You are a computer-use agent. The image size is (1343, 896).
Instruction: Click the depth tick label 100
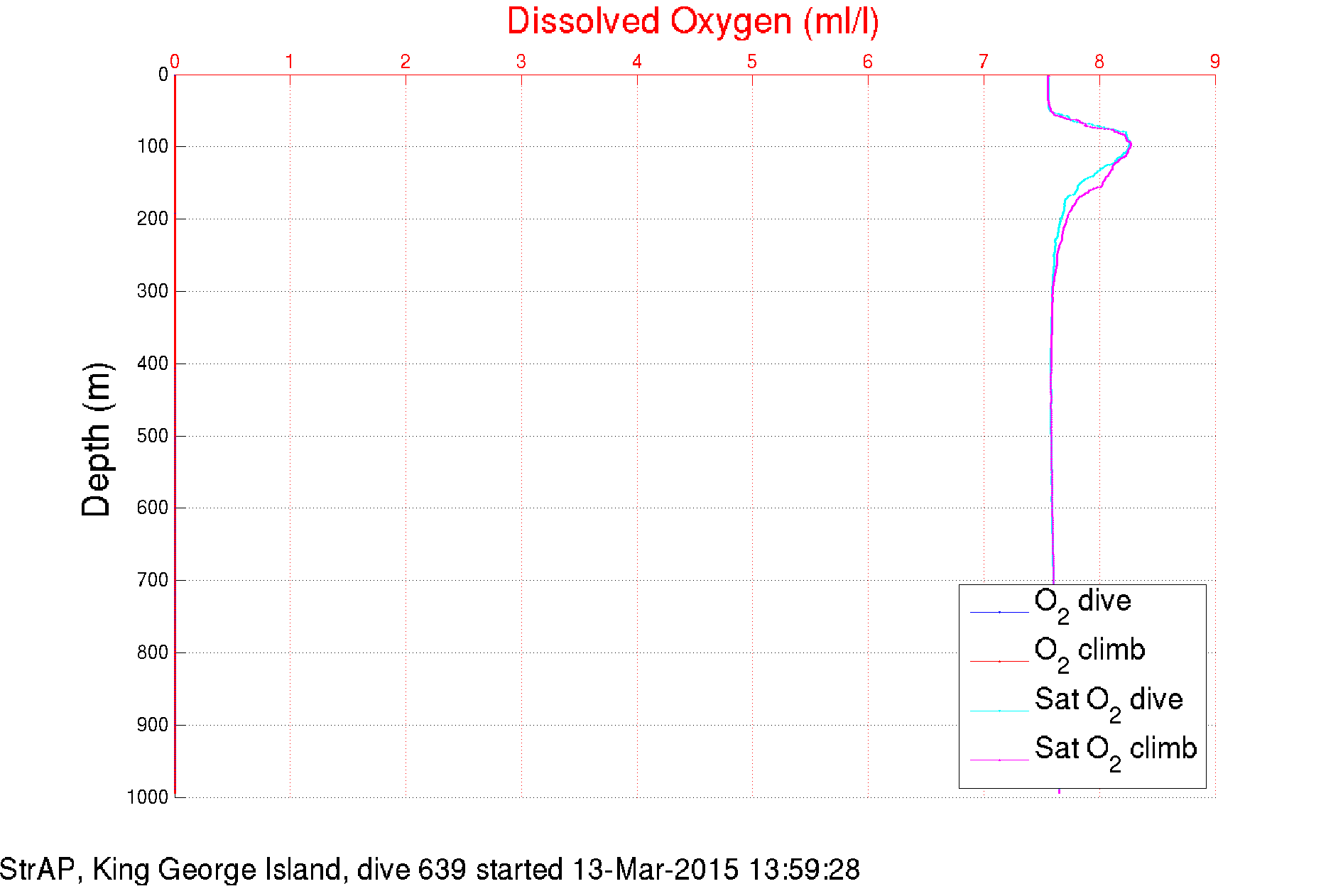[153, 146]
